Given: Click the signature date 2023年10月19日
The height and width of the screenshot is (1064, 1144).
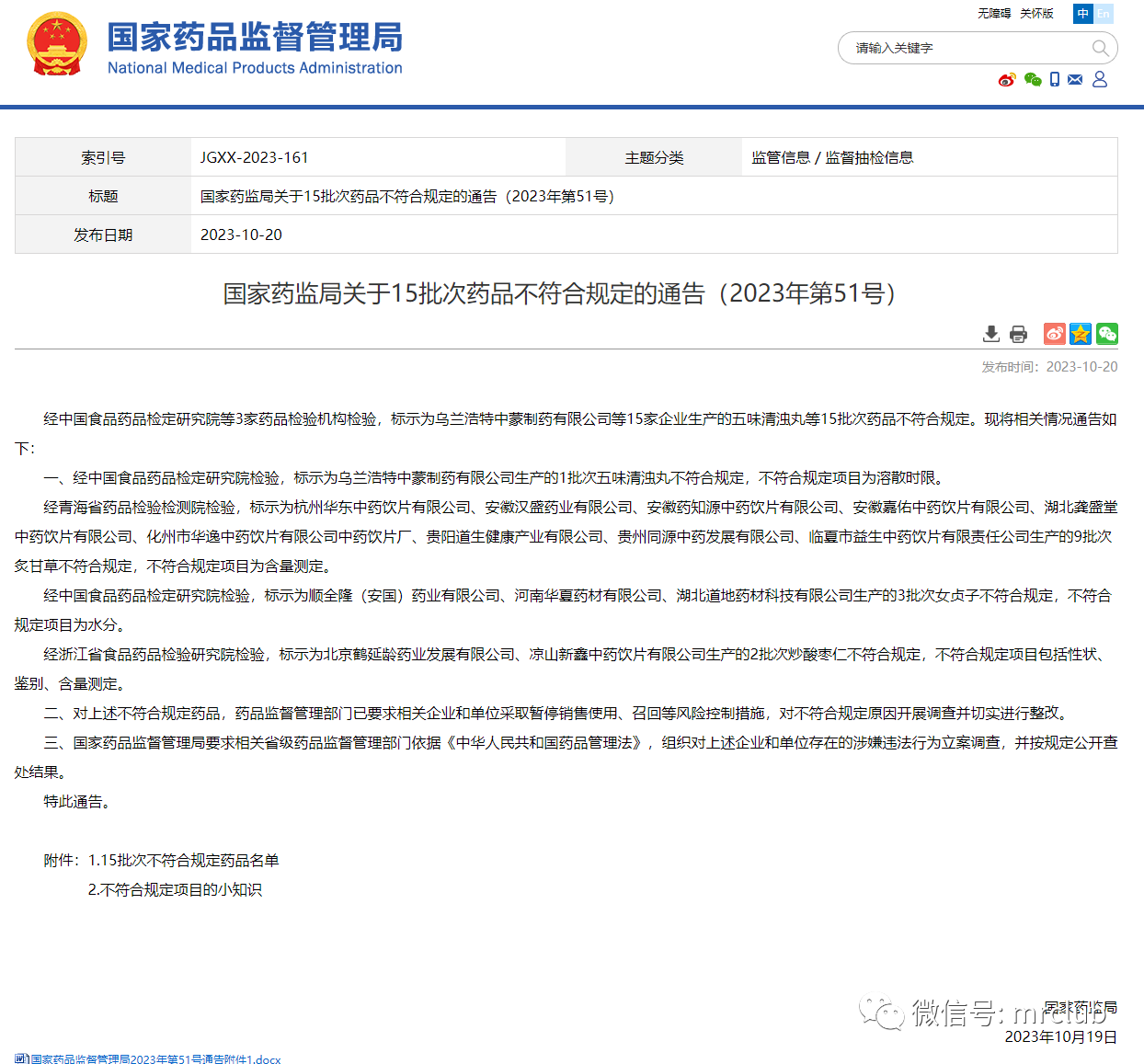Looking at the screenshot, I should [1060, 1036].
